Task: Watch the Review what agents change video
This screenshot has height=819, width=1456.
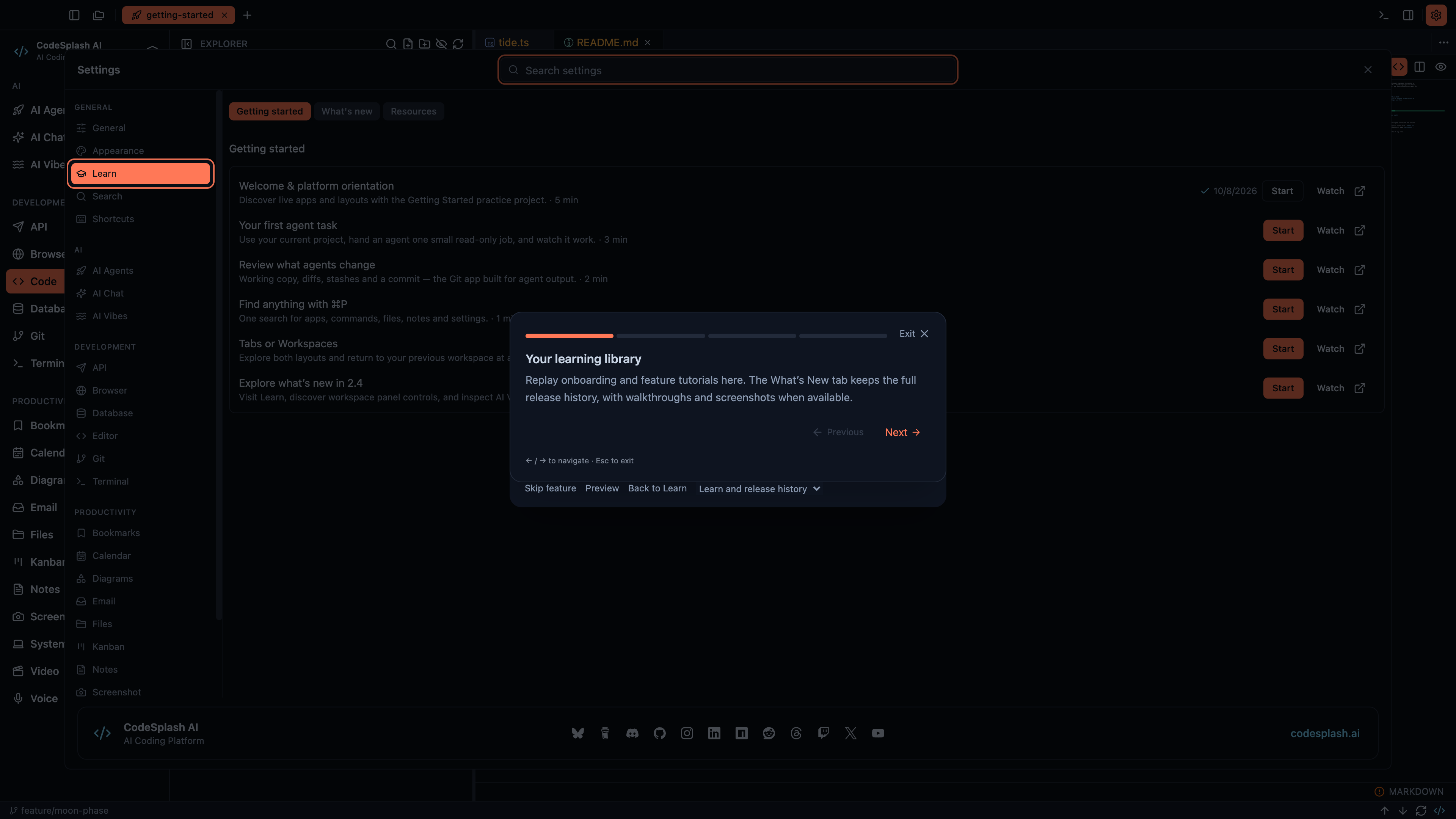Action: click(1340, 270)
